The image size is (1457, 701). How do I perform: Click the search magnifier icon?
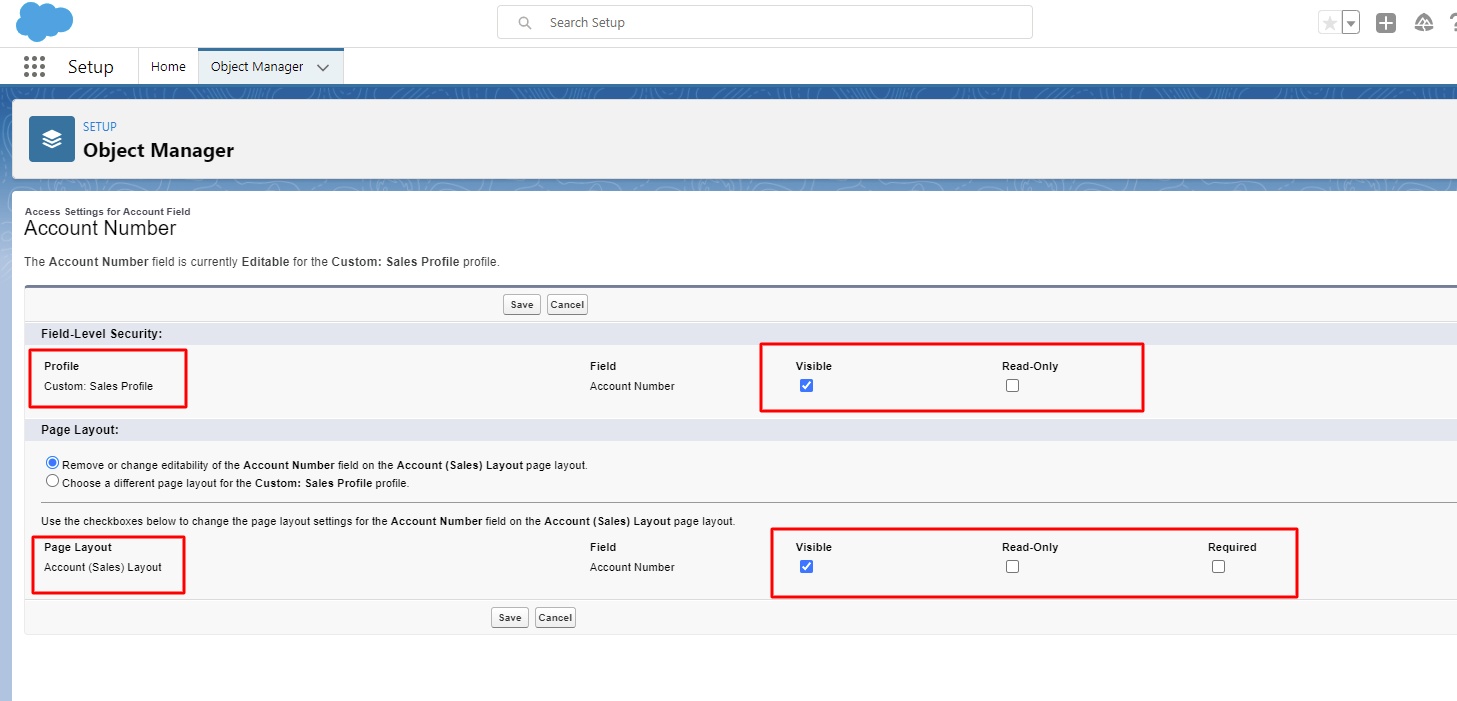tap(525, 23)
